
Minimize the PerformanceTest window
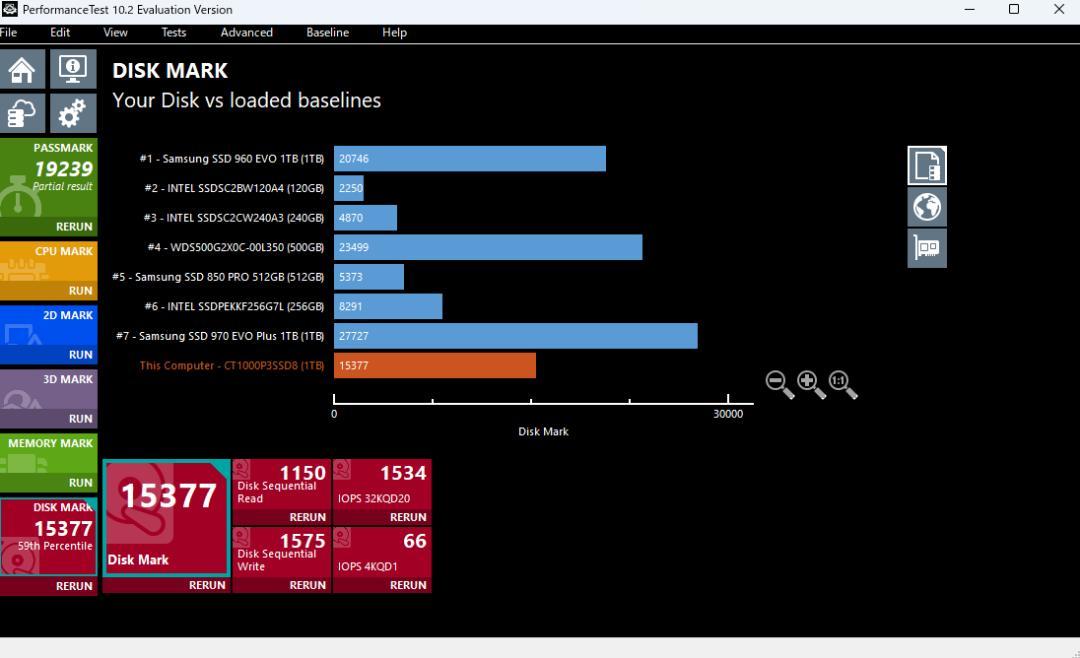pos(970,9)
